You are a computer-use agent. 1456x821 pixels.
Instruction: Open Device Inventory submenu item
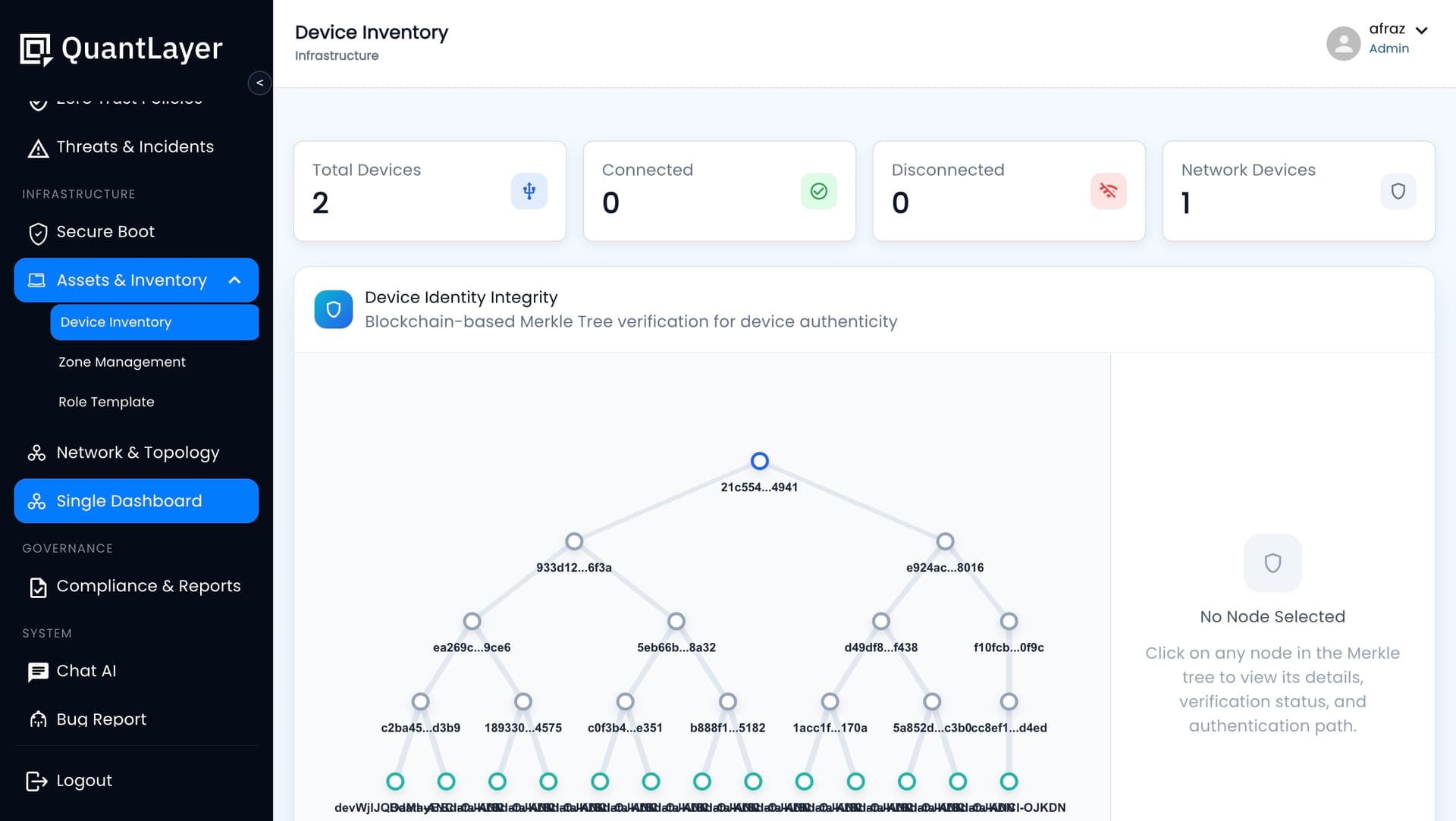click(155, 322)
